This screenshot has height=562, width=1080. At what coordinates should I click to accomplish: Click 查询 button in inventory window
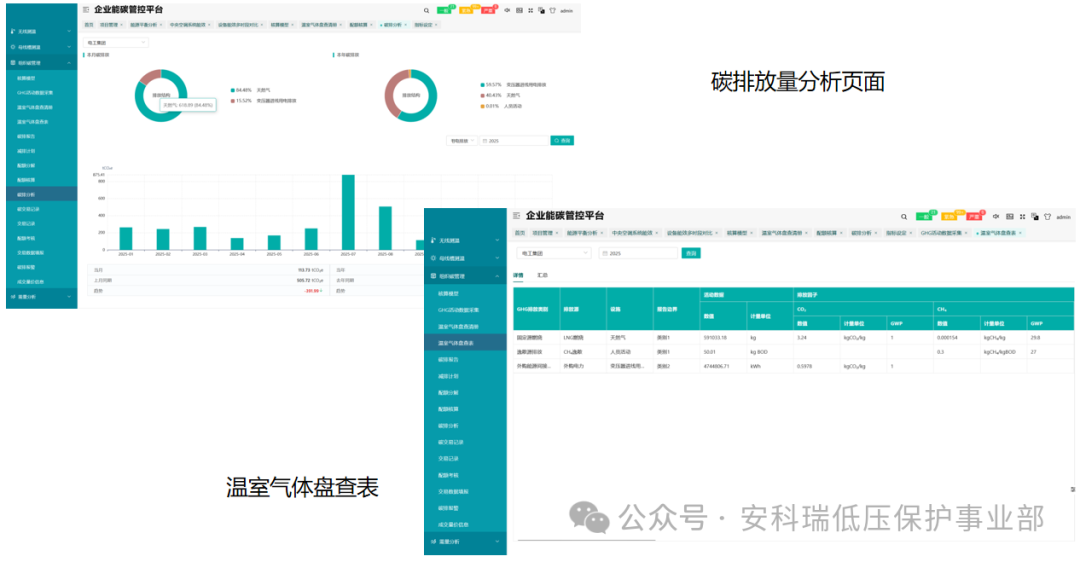click(x=691, y=253)
